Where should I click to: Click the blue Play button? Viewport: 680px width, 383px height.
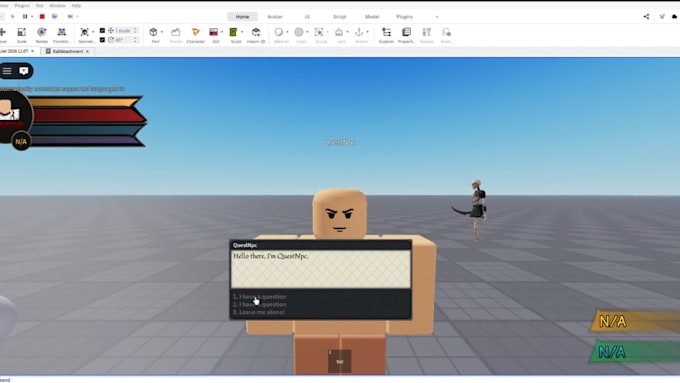13,16
